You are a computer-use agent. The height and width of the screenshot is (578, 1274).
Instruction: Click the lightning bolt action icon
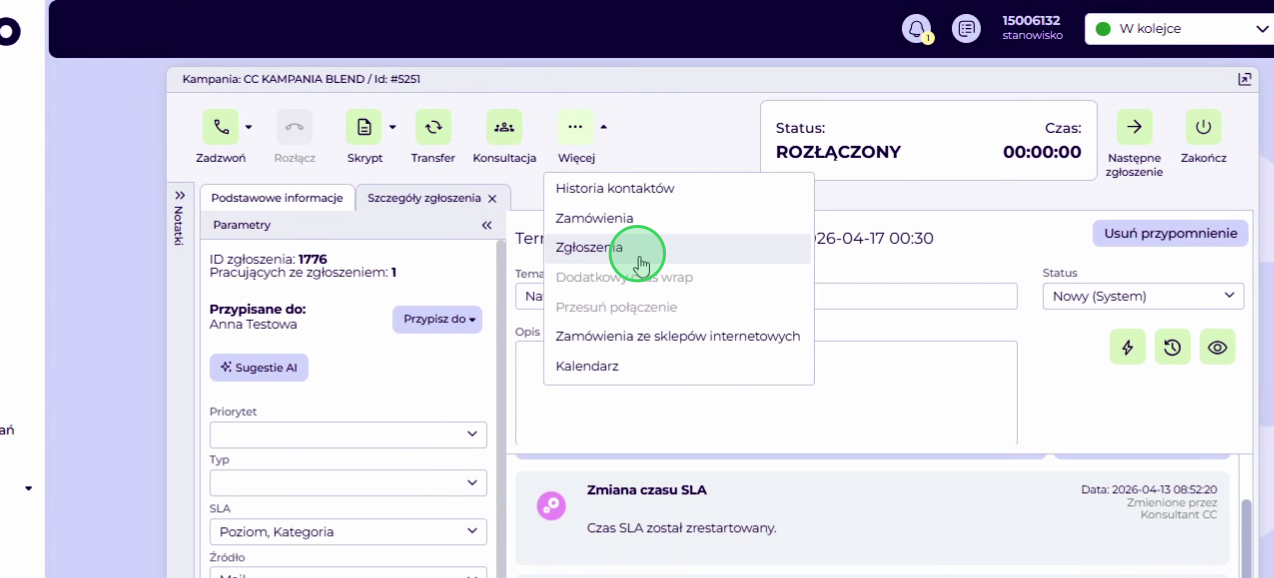[1128, 347]
